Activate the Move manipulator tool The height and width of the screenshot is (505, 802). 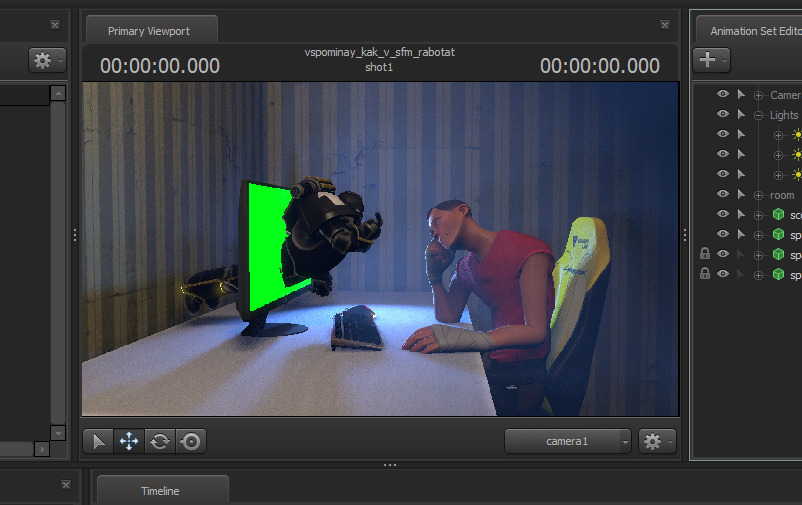pos(129,441)
